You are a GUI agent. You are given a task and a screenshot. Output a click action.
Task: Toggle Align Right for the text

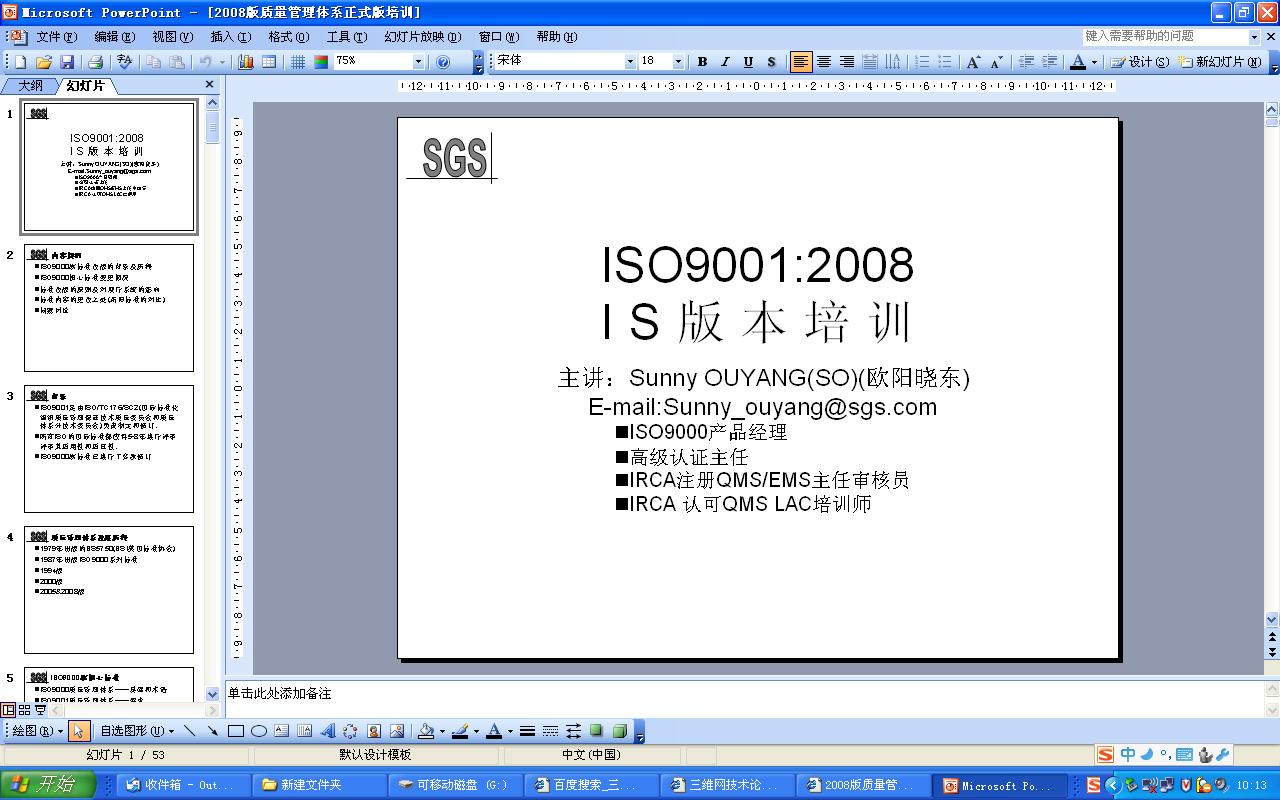pos(847,62)
